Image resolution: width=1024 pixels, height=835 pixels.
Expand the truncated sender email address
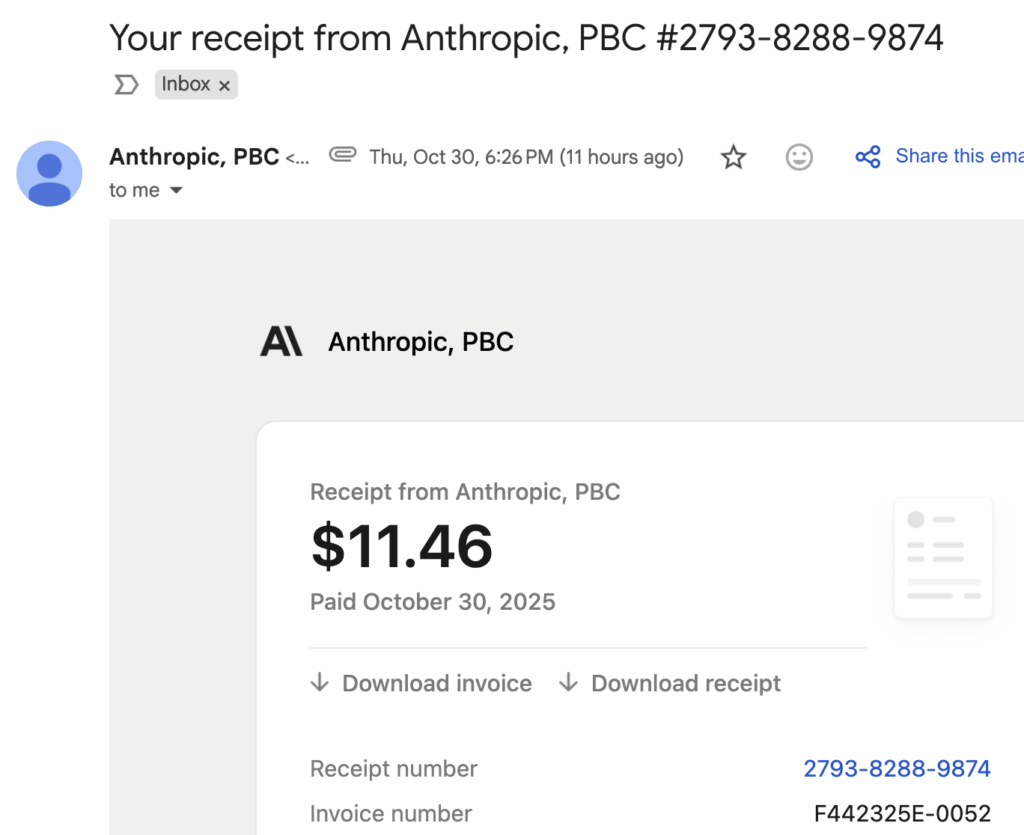click(x=298, y=158)
